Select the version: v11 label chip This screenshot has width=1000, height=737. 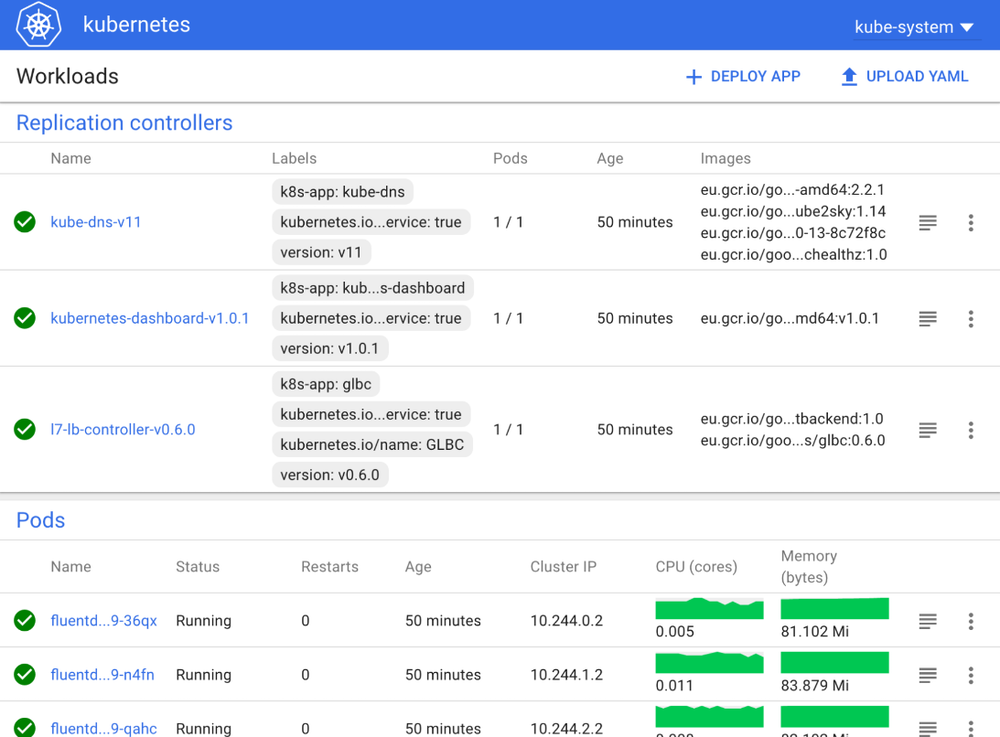(321, 252)
